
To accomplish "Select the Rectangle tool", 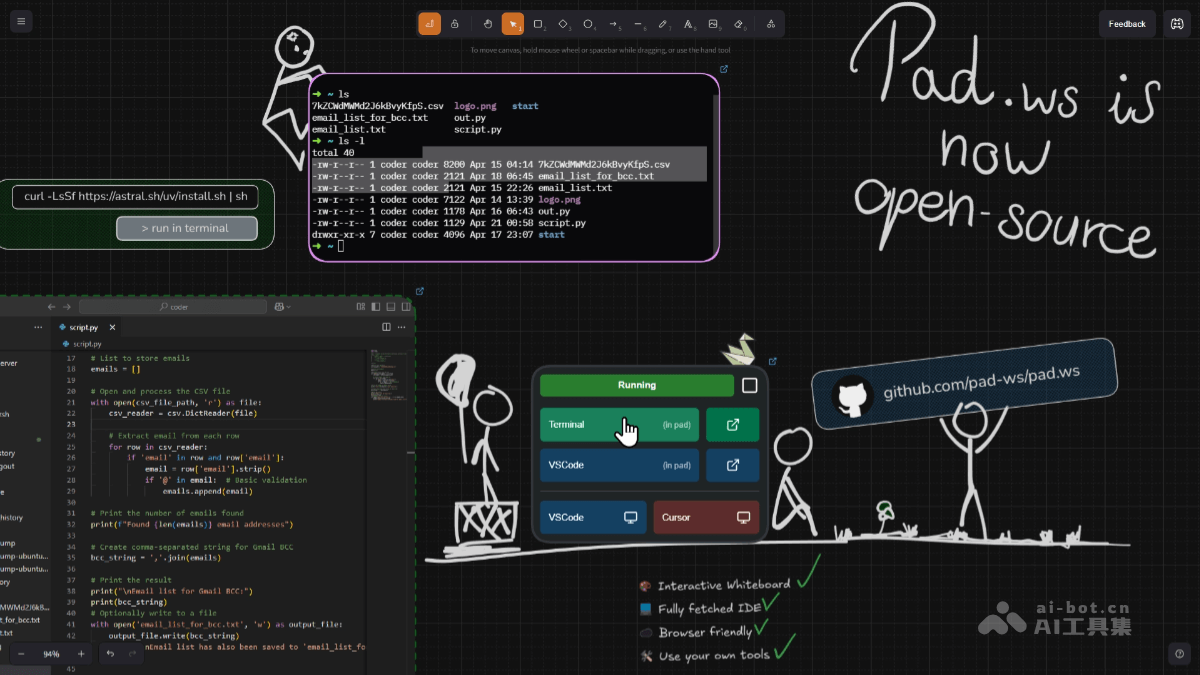I will pos(538,23).
